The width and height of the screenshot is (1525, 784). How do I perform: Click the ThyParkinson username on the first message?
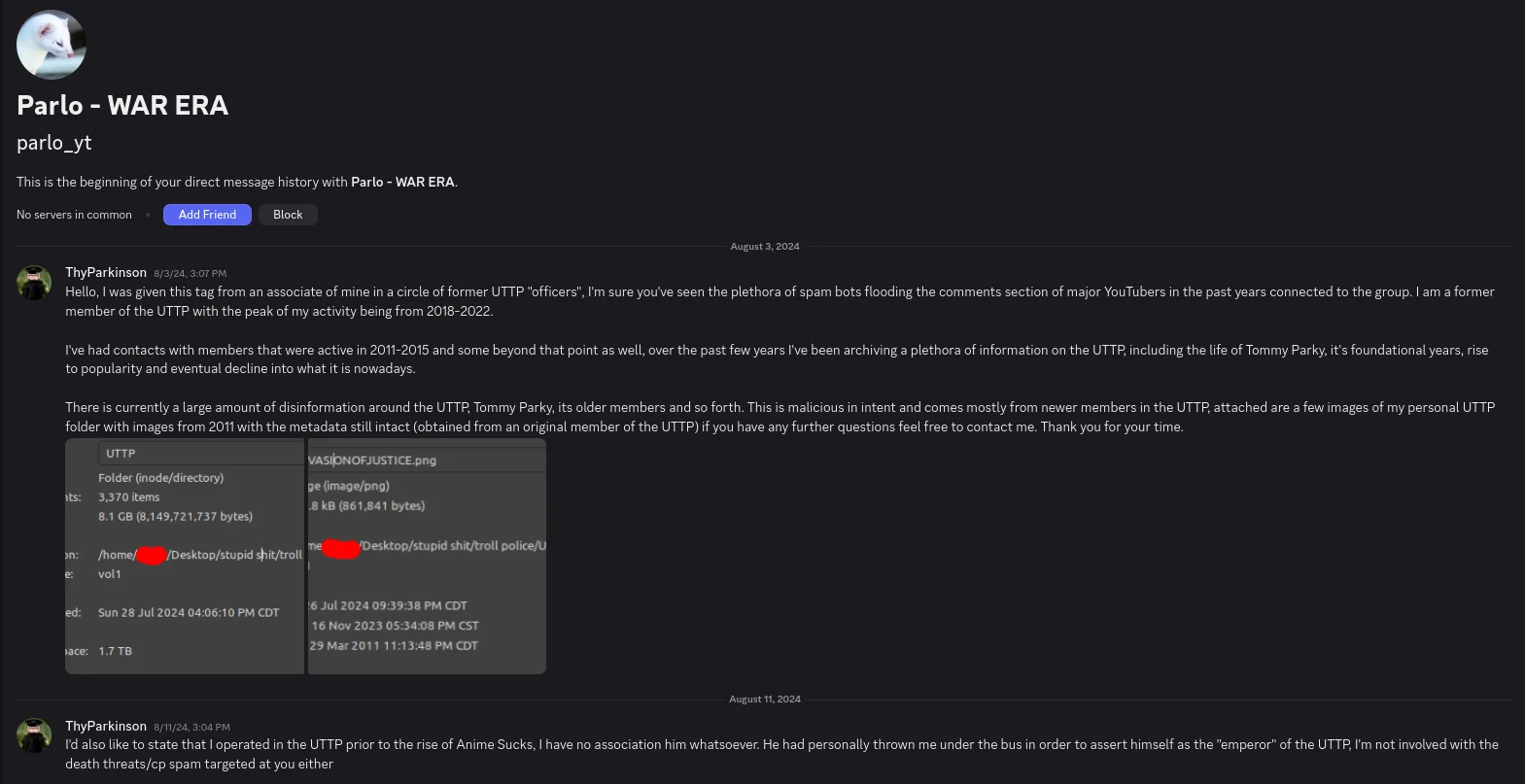coord(106,273)
